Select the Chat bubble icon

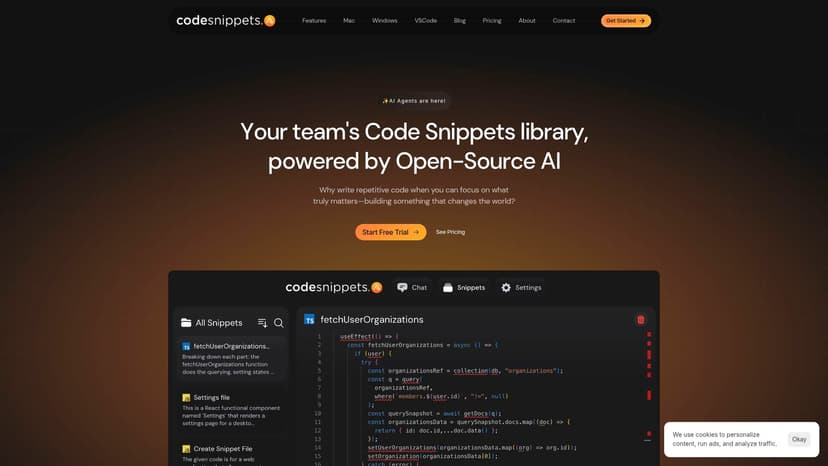(x=402, y=287)
